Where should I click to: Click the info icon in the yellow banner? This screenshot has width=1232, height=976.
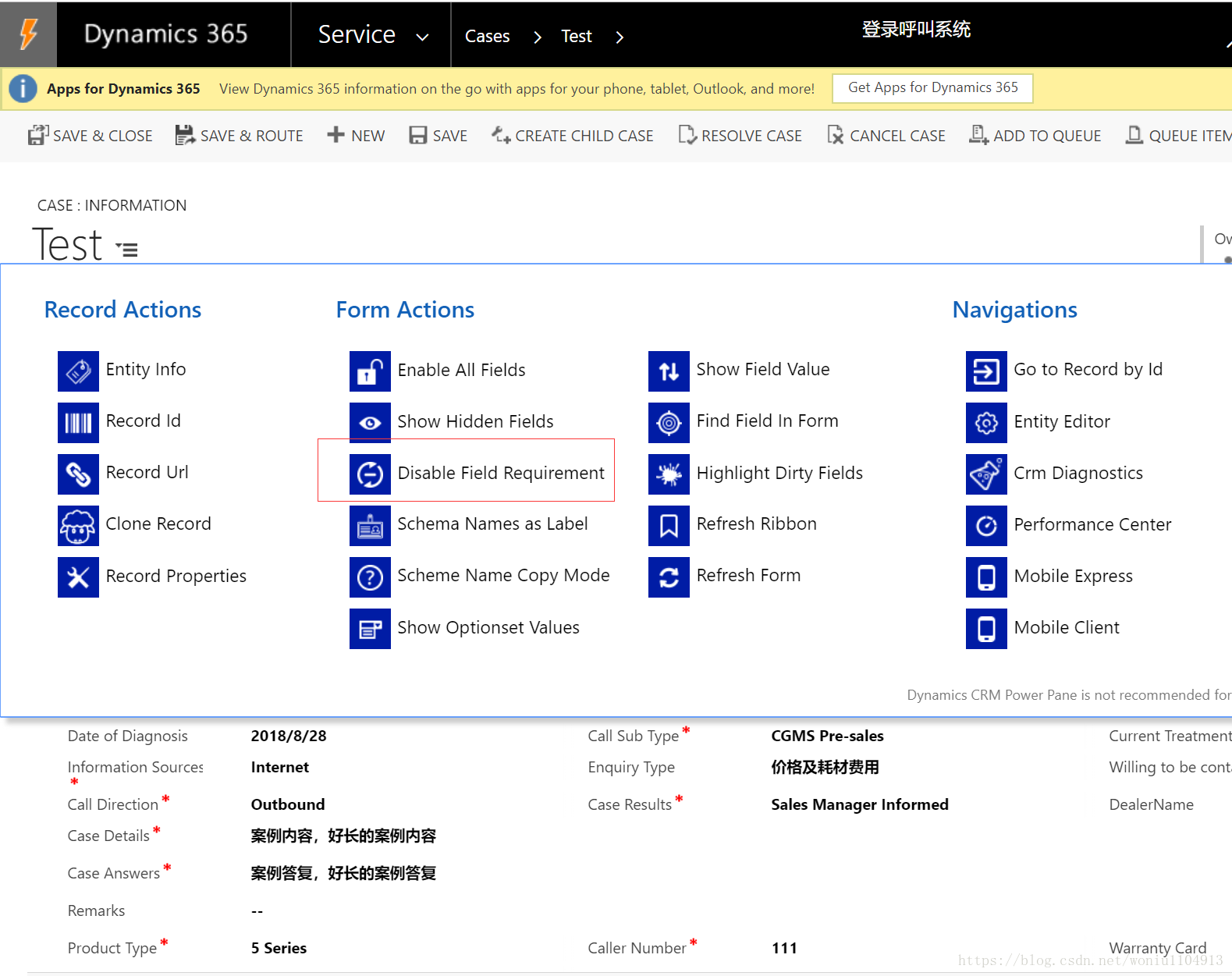pos(23,88)
